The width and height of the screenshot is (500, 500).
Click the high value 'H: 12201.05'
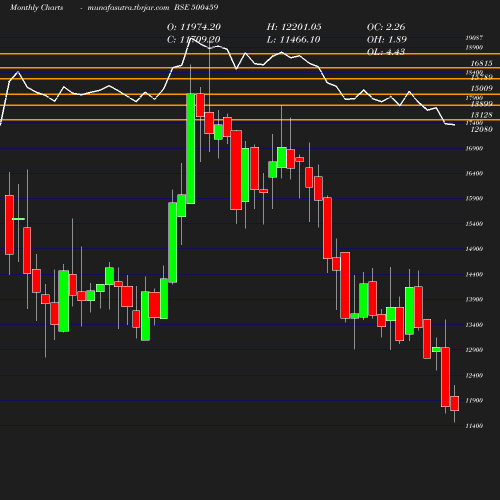(294, 27)
